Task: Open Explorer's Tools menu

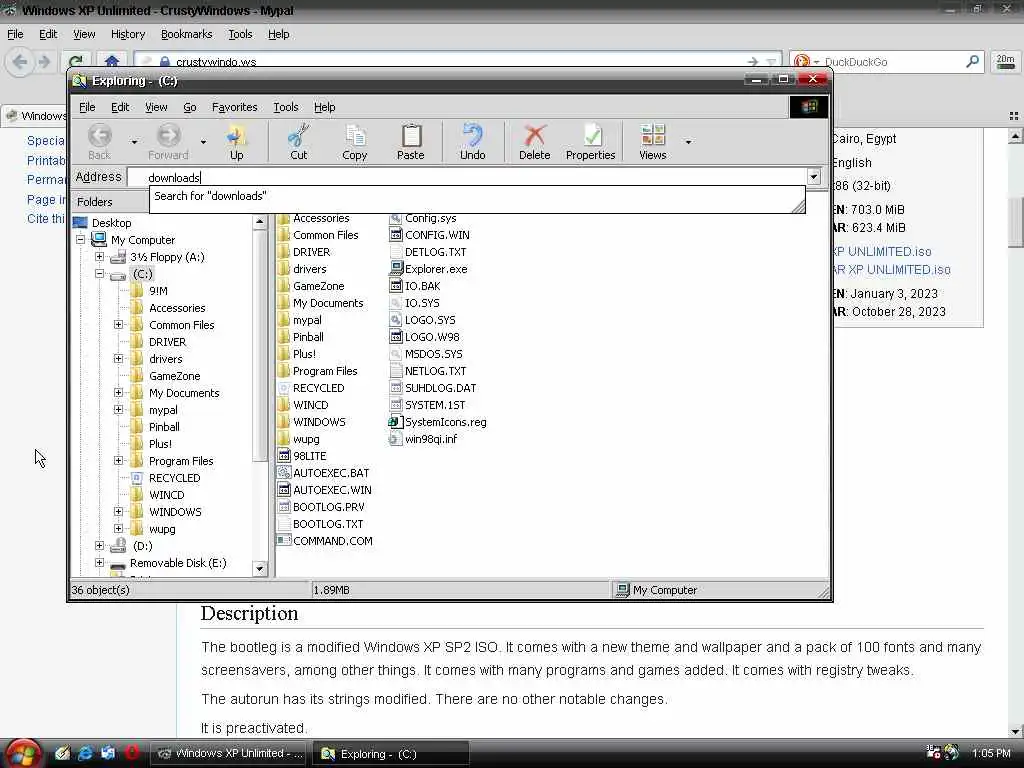Action: coord(285,107)
